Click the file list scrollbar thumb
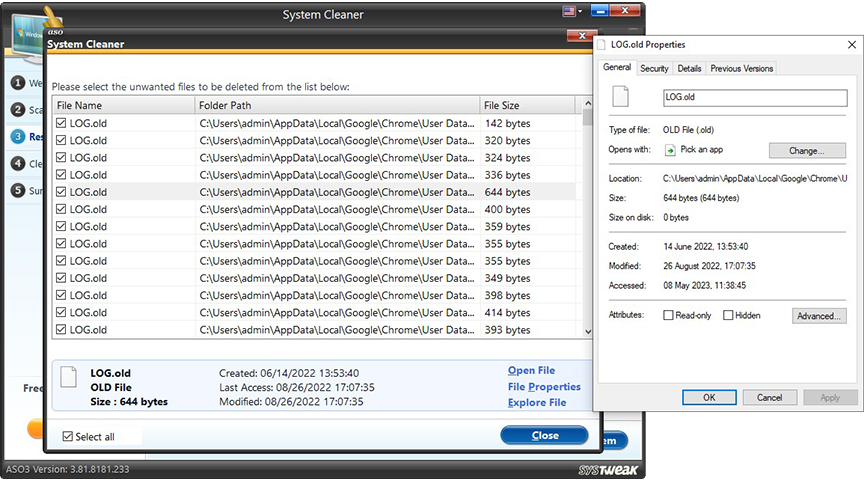This screenshot has width=864, height=480. (588, 117)
